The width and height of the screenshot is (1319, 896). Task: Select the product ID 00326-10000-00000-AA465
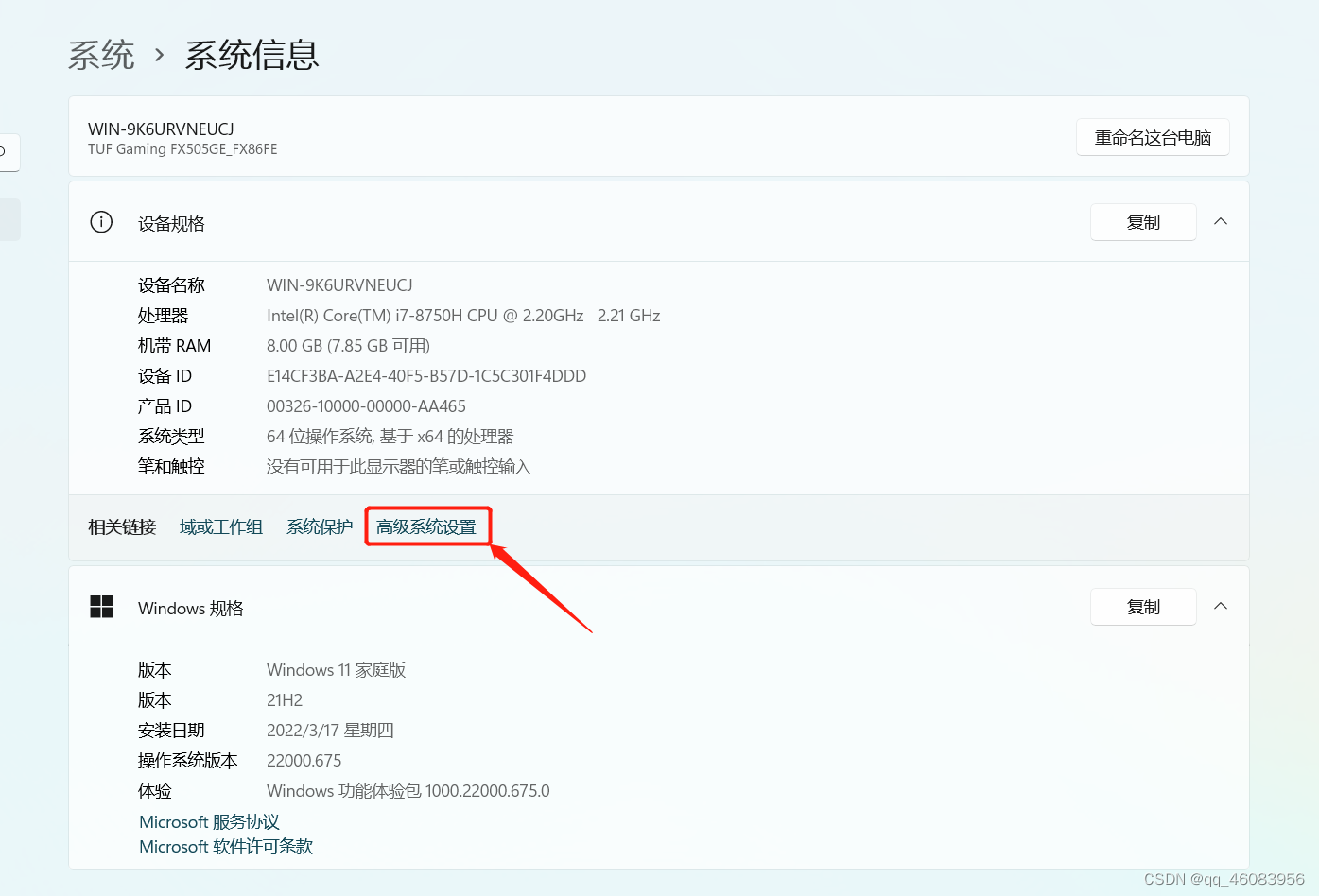pos(366,406)
